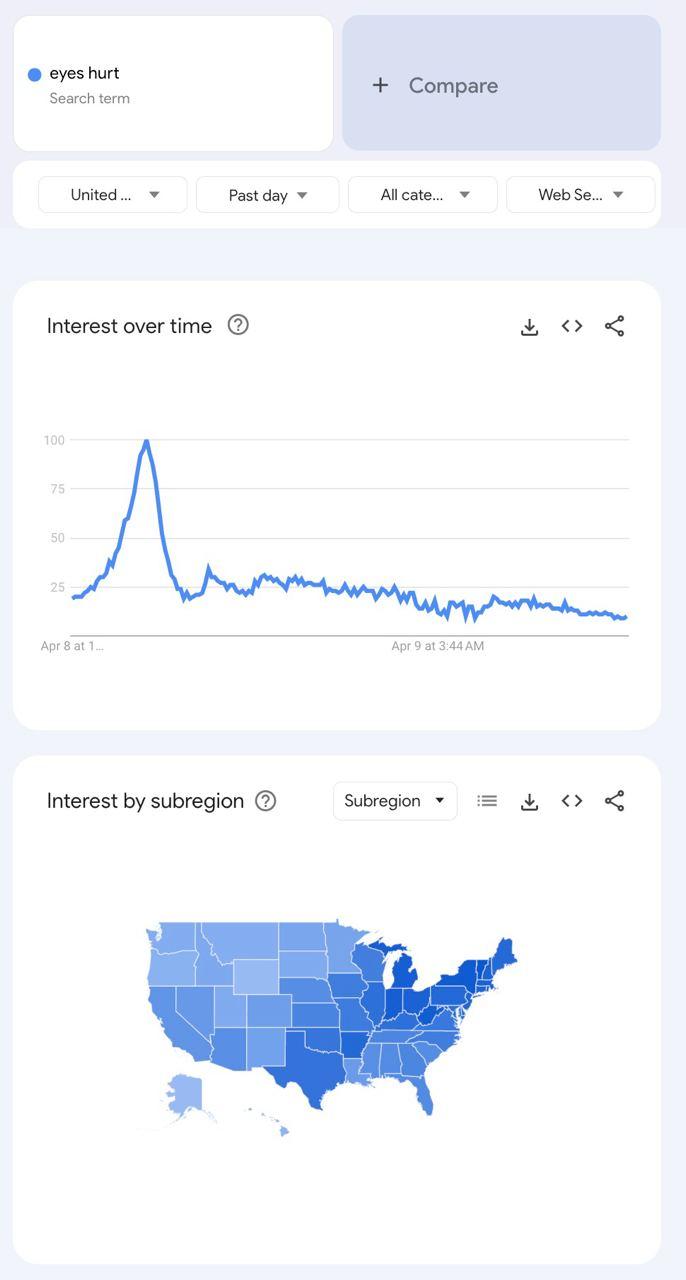
Task: Open the United States country dropdown
Action: pos(113,195)
